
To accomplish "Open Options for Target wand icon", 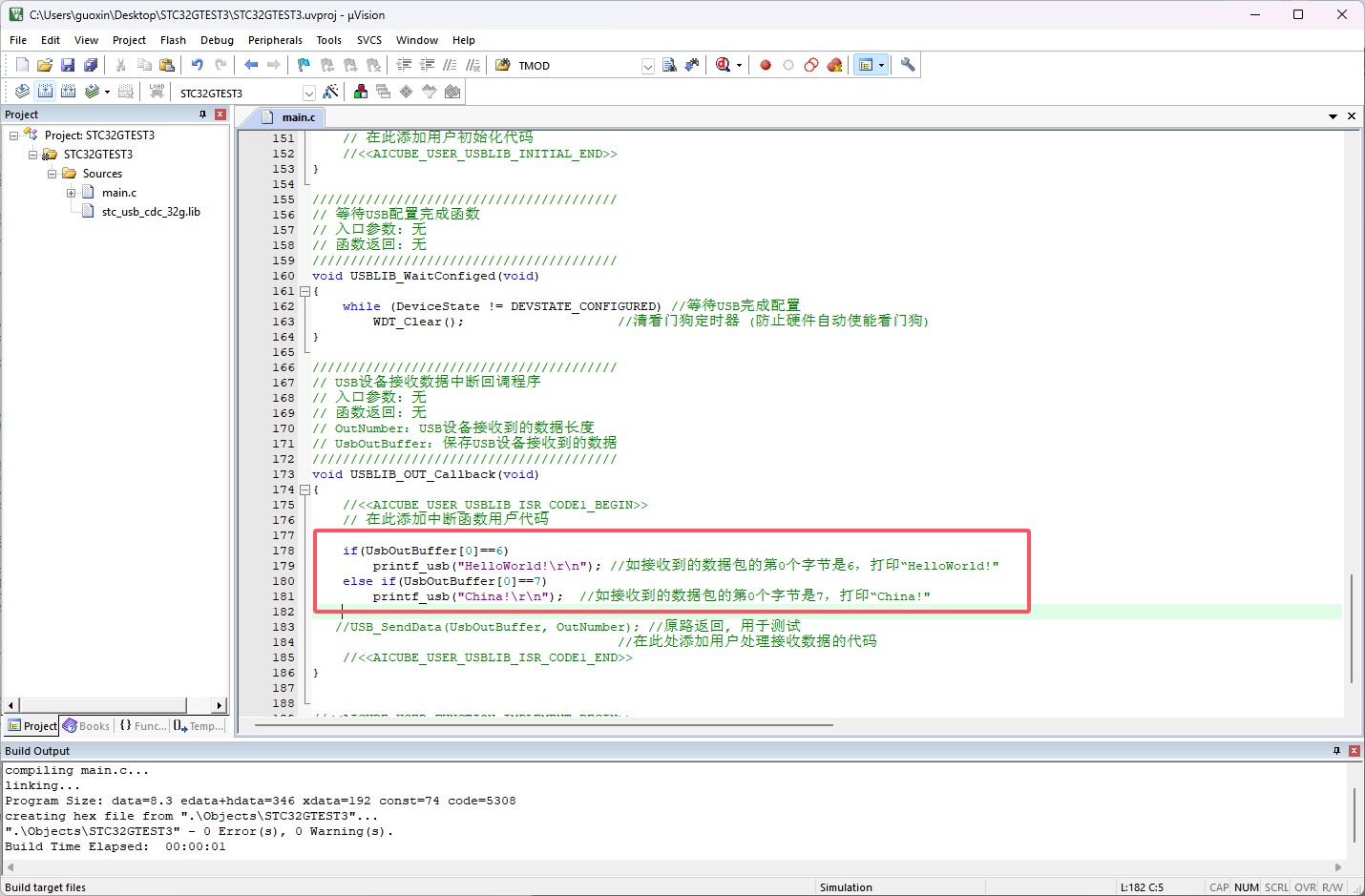I will [x=330, y=92].
